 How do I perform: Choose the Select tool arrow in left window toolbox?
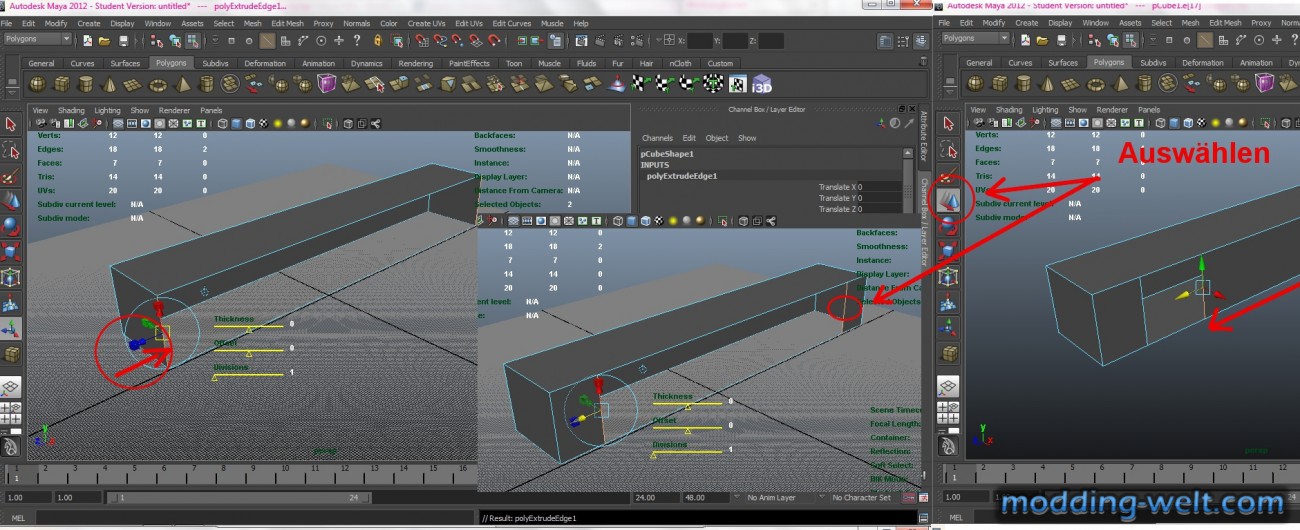pos(11,124)
